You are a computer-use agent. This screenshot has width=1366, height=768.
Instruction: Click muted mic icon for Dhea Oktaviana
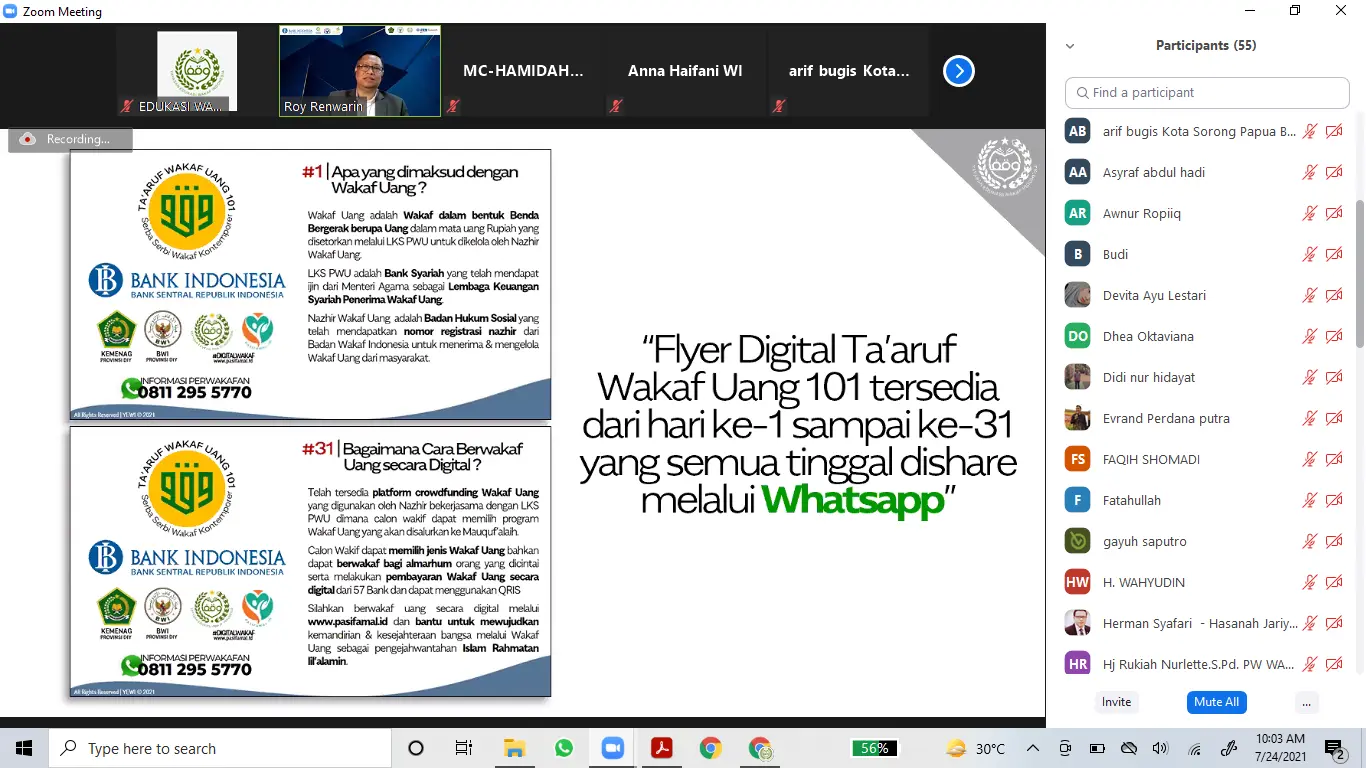coord(1309,336)
